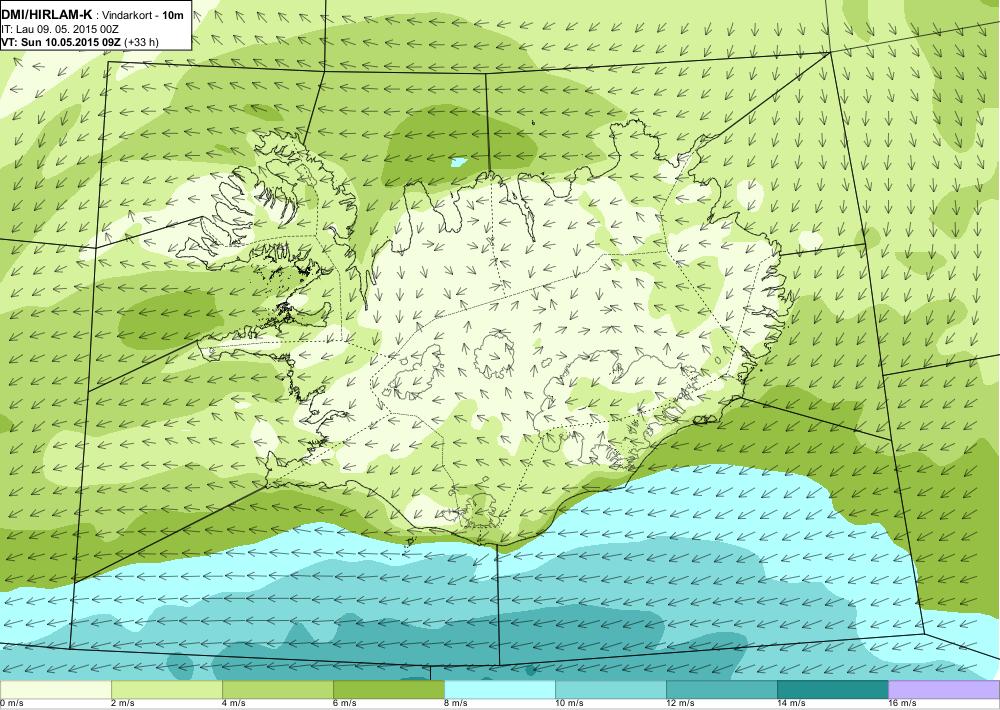Click the purple 16 m/s legend swatch
This screenshot has height=710, width=1000.
(944, 690)
